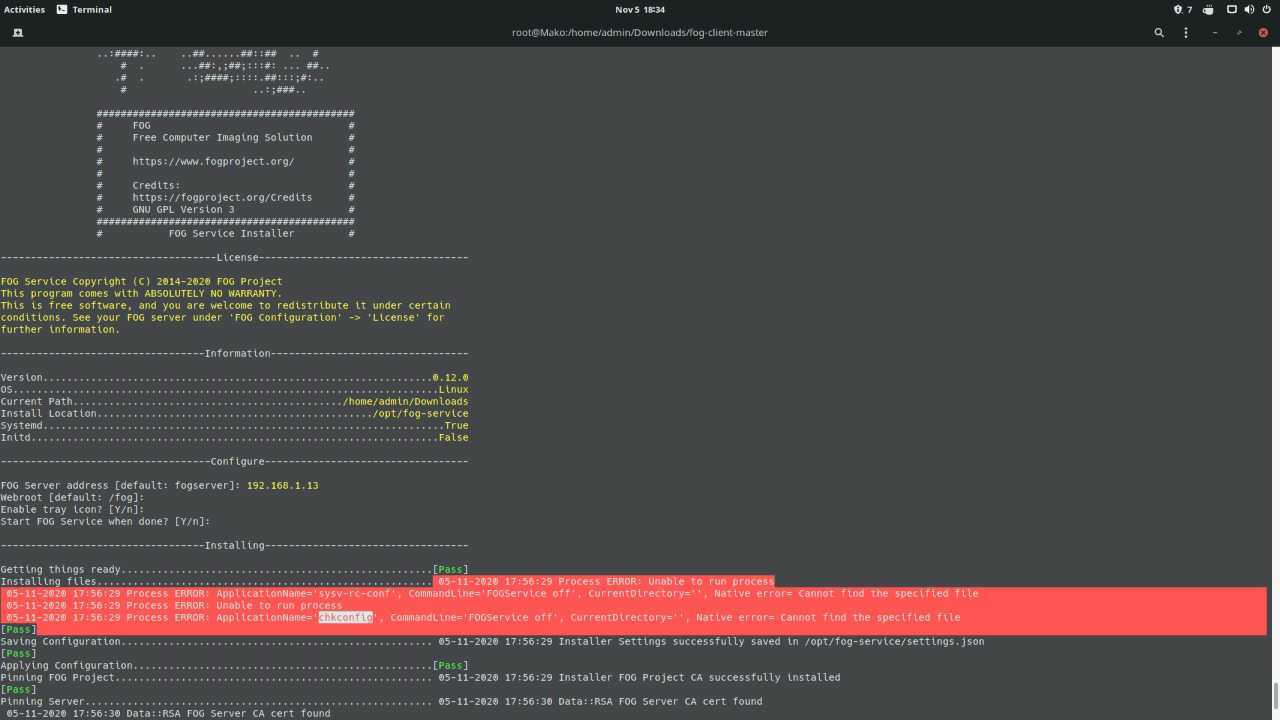Click the OS value 'Linux'
Screen dimensions: 1280x720
point(453,389)
